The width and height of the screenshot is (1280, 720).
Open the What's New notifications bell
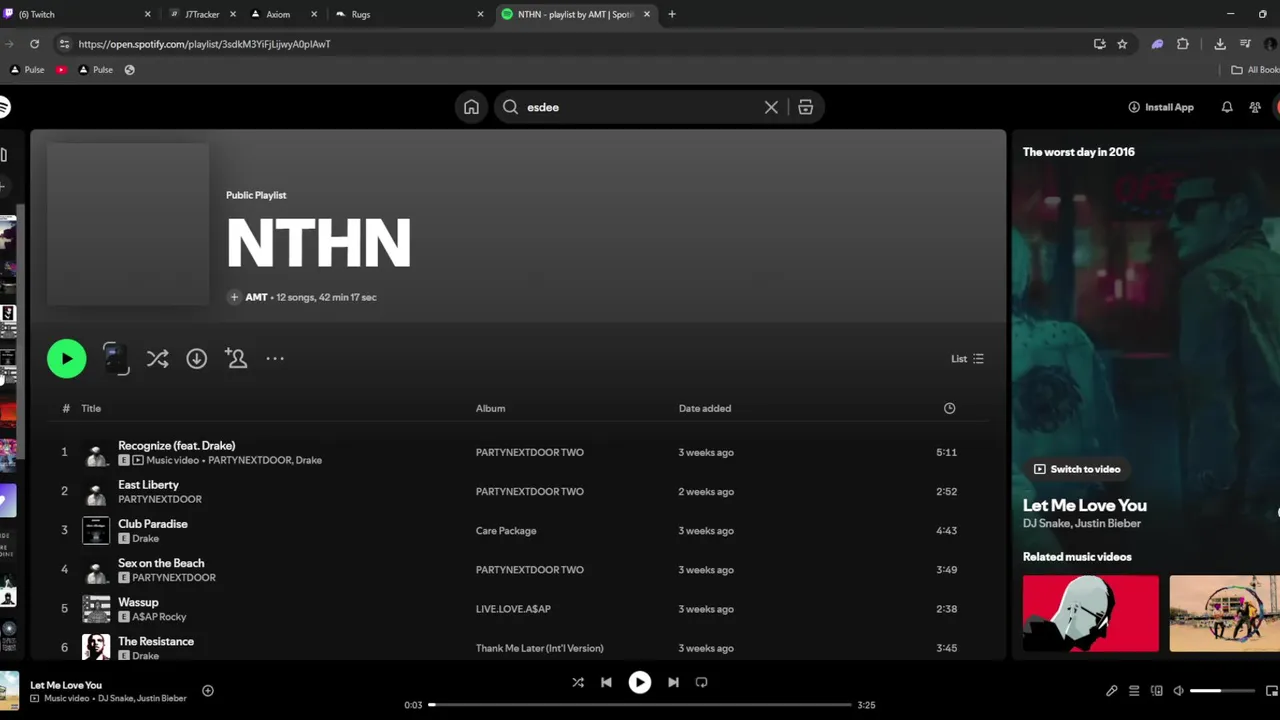coord(1227,107)
